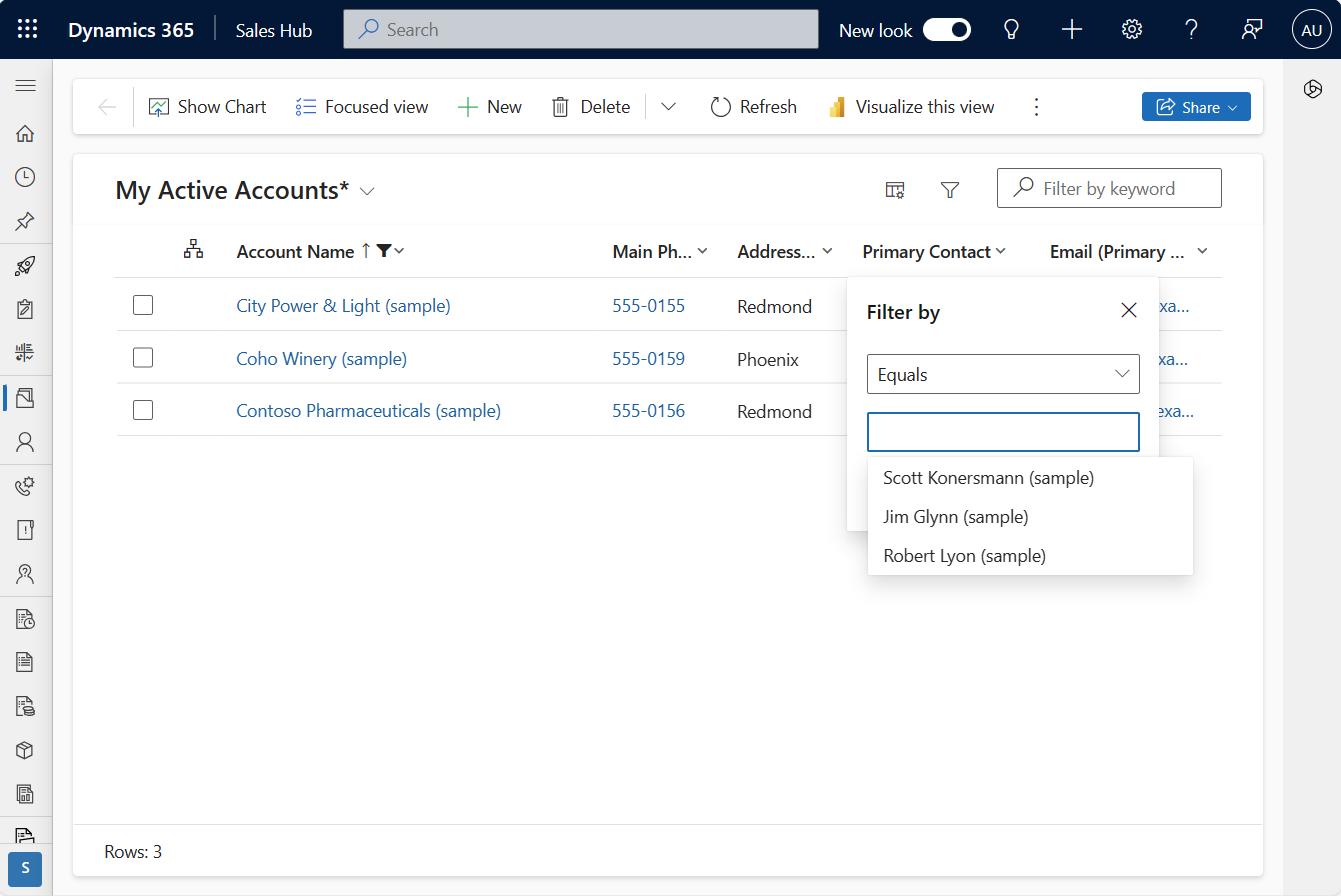
Task: Expand Delete split-button chevron
Action: coord(668,107)
